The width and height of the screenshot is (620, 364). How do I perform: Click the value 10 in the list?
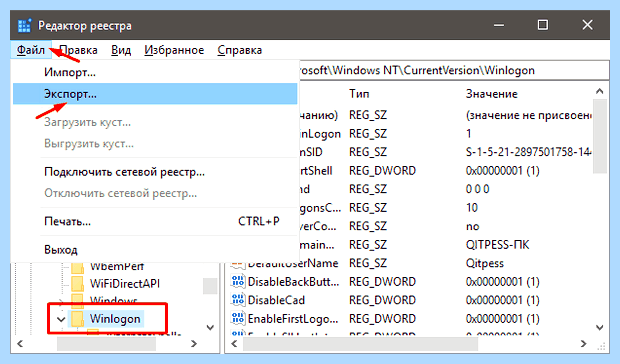tap(472, 207)
